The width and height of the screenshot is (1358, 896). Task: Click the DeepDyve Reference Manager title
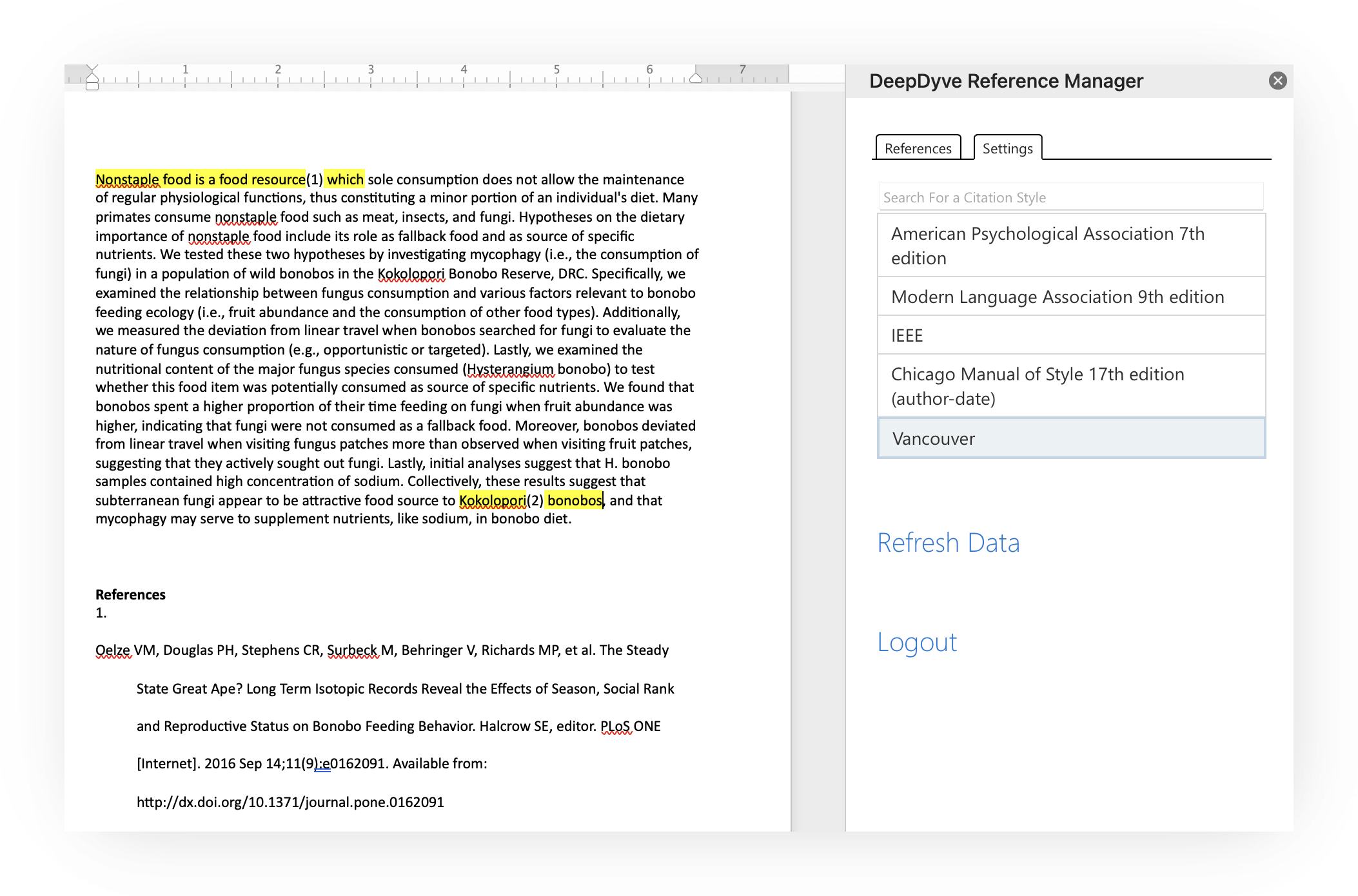[x=1006, y=81]
